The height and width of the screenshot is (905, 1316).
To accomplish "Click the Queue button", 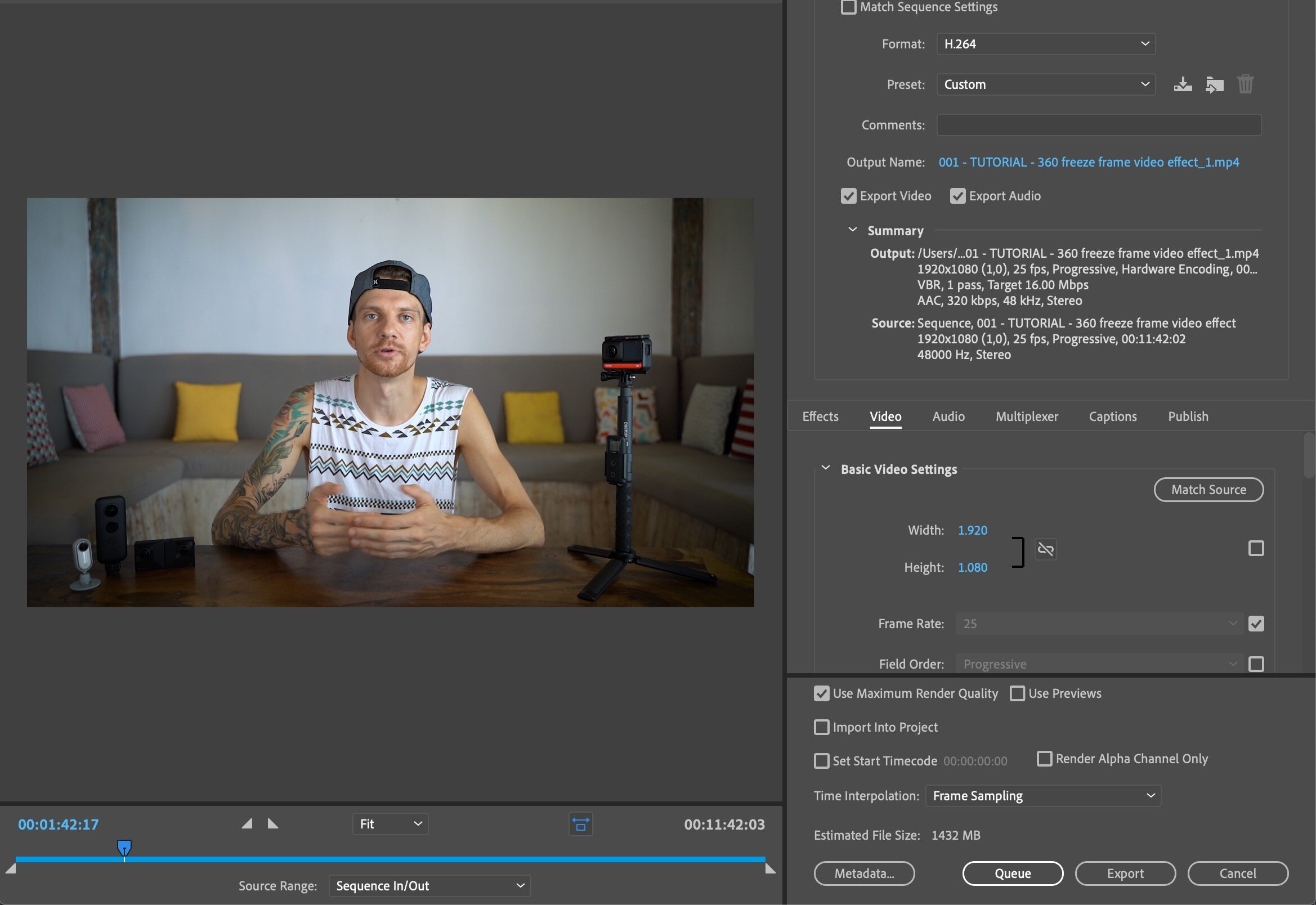I will (1011, 872).
